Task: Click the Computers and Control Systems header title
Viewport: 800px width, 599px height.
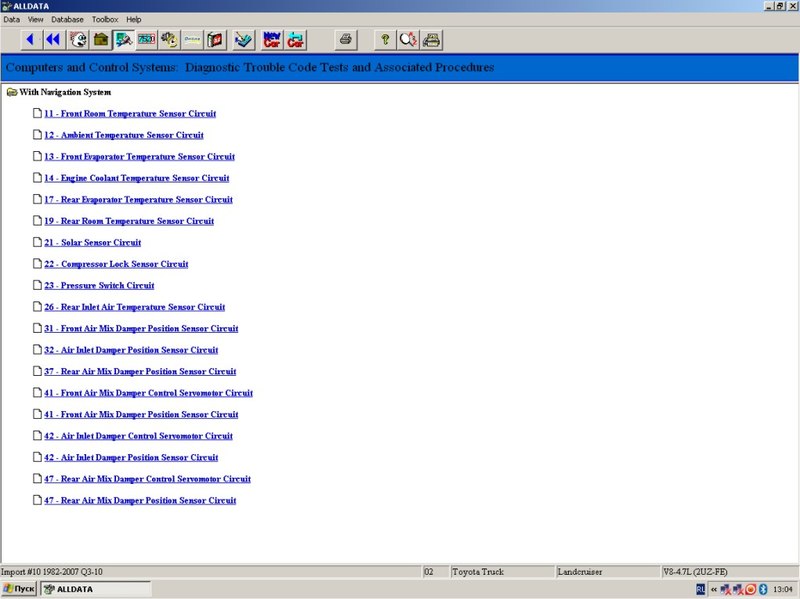Action: click(250, 67)
